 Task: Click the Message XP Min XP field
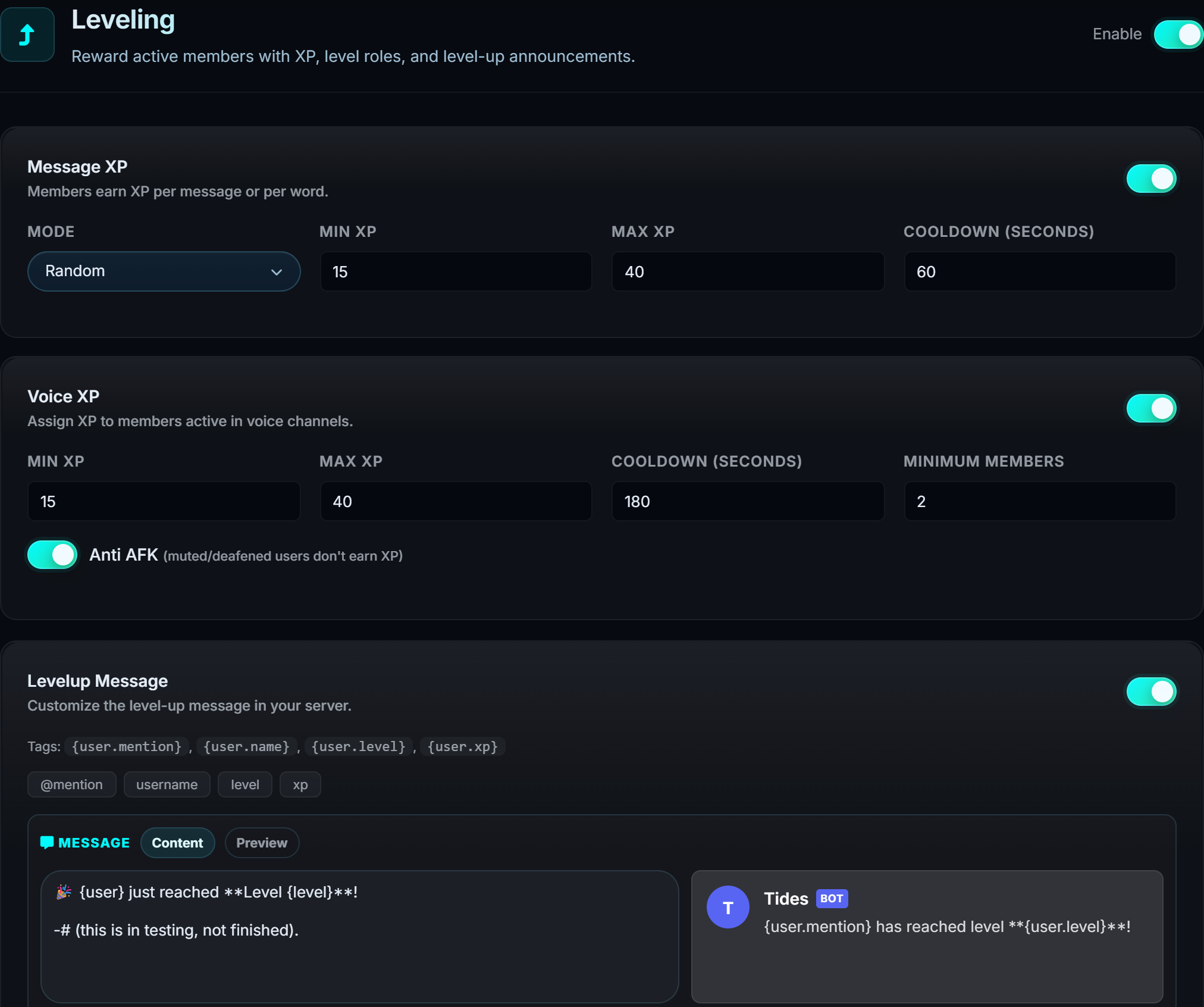(x=456, y=271)
